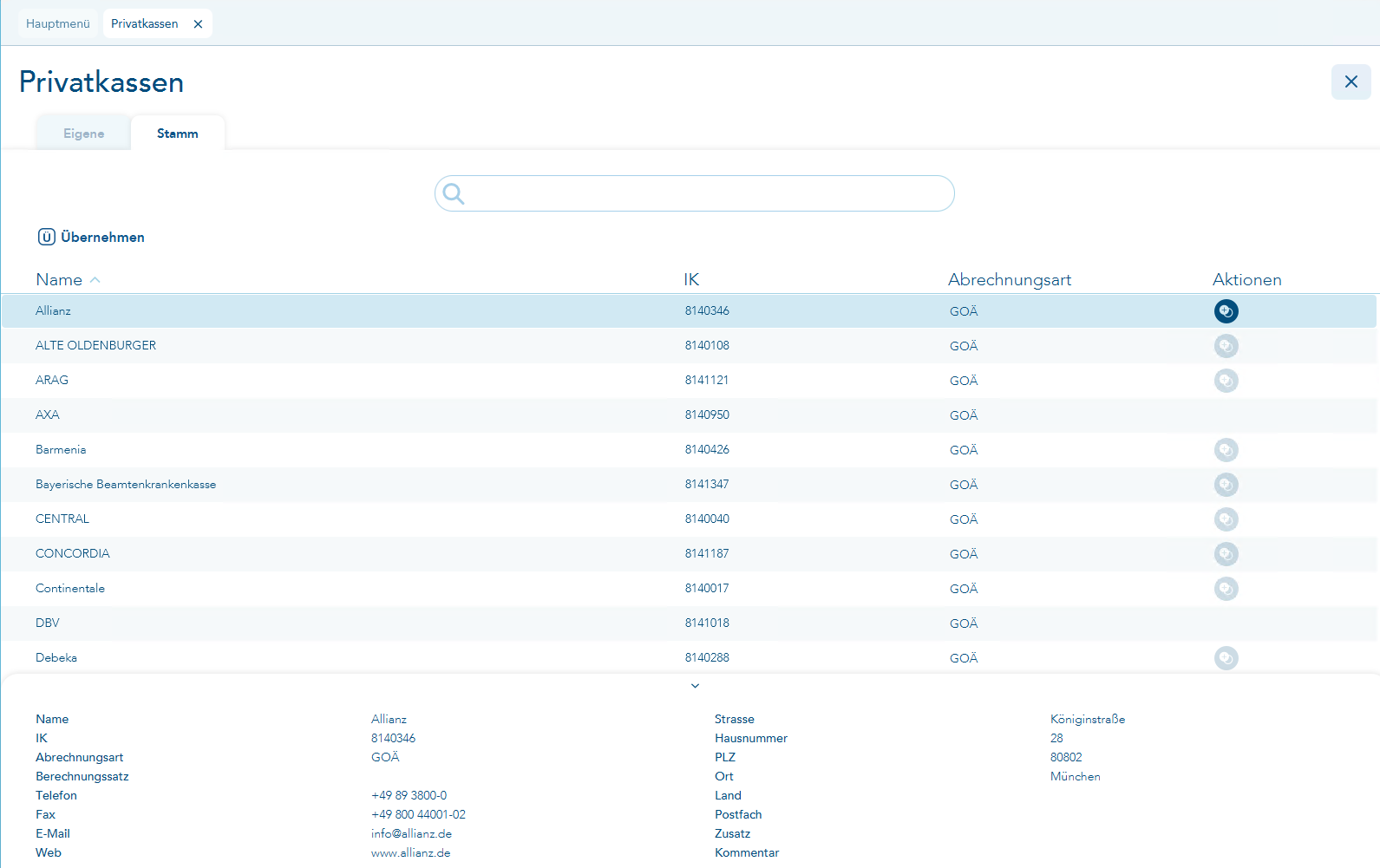Click the city value München
The width and height of the screenshot is (1380, 868).
(x=1076, y=776)
